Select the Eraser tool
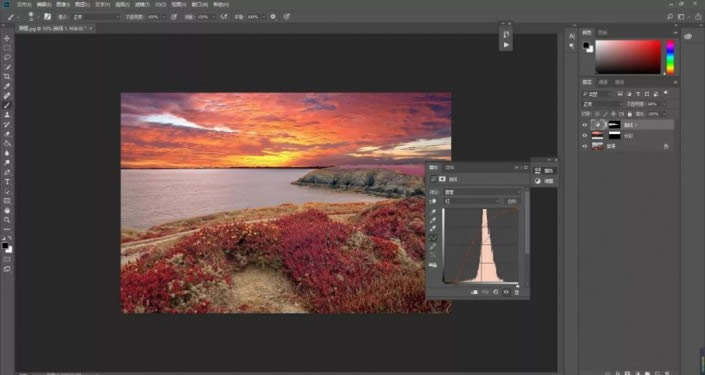This screenshot has width=705, height=375. [x=7, y=134]
